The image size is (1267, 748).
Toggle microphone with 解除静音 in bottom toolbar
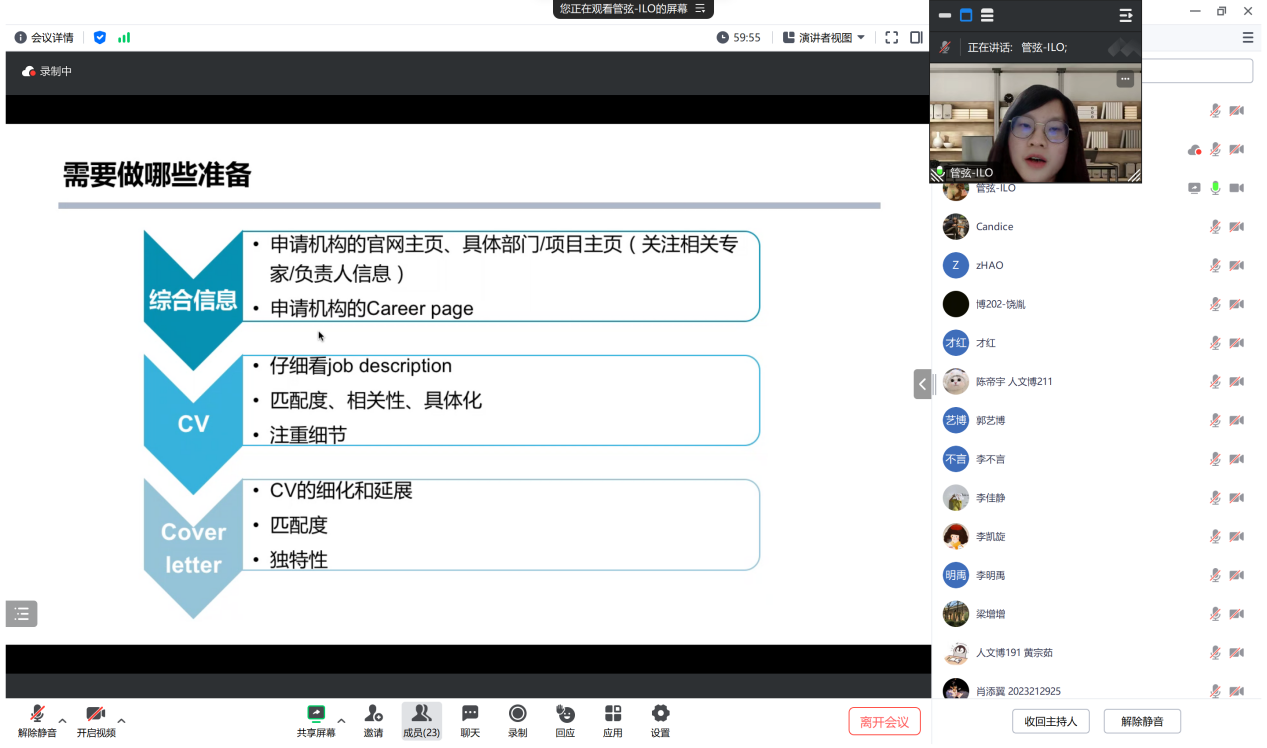(x=37, y=719)
